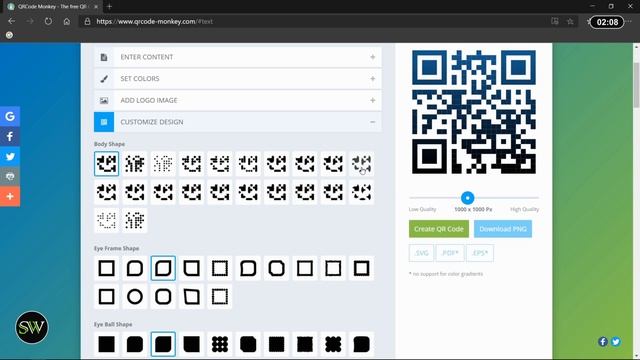Share via the Twitter sidebar button

point(10,156)
